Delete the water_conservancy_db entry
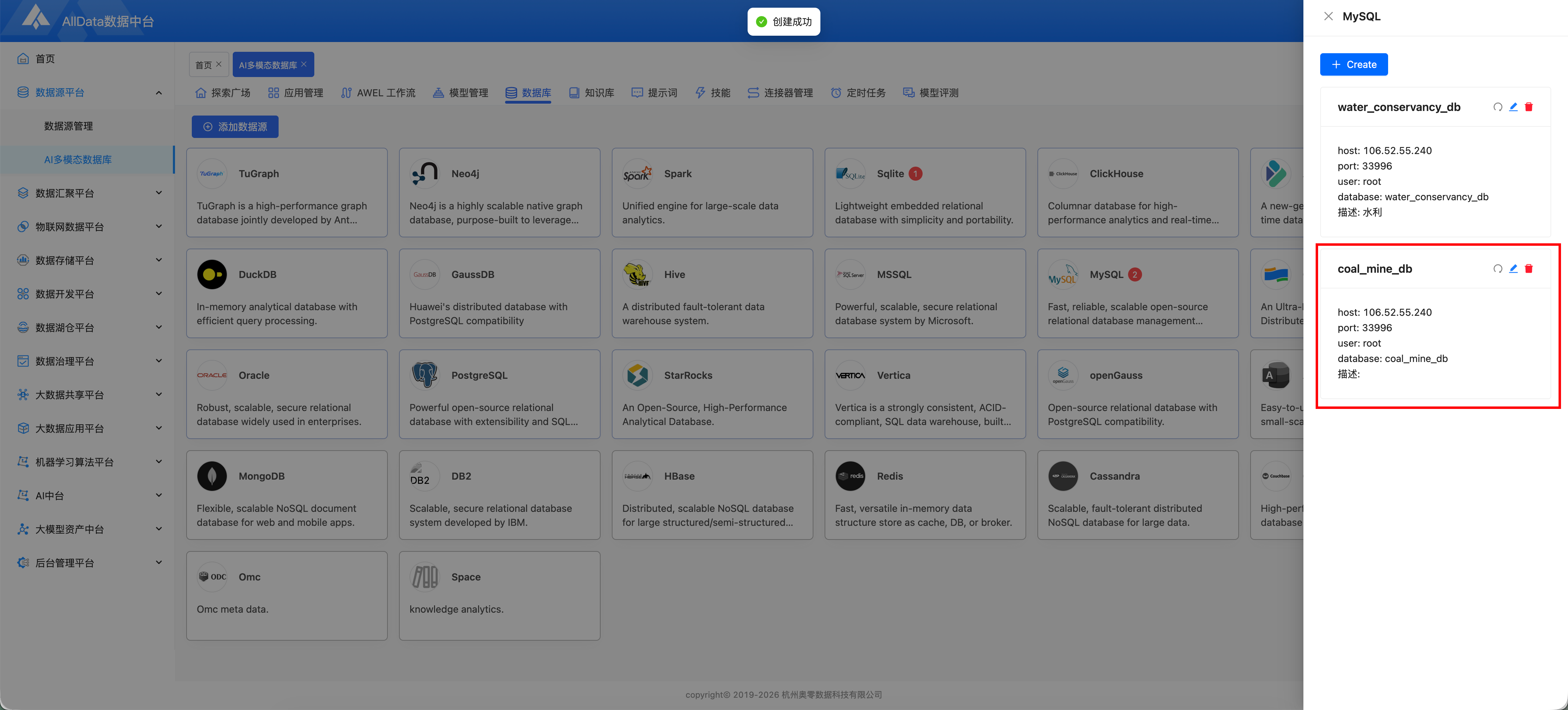 coord(1528,107)
